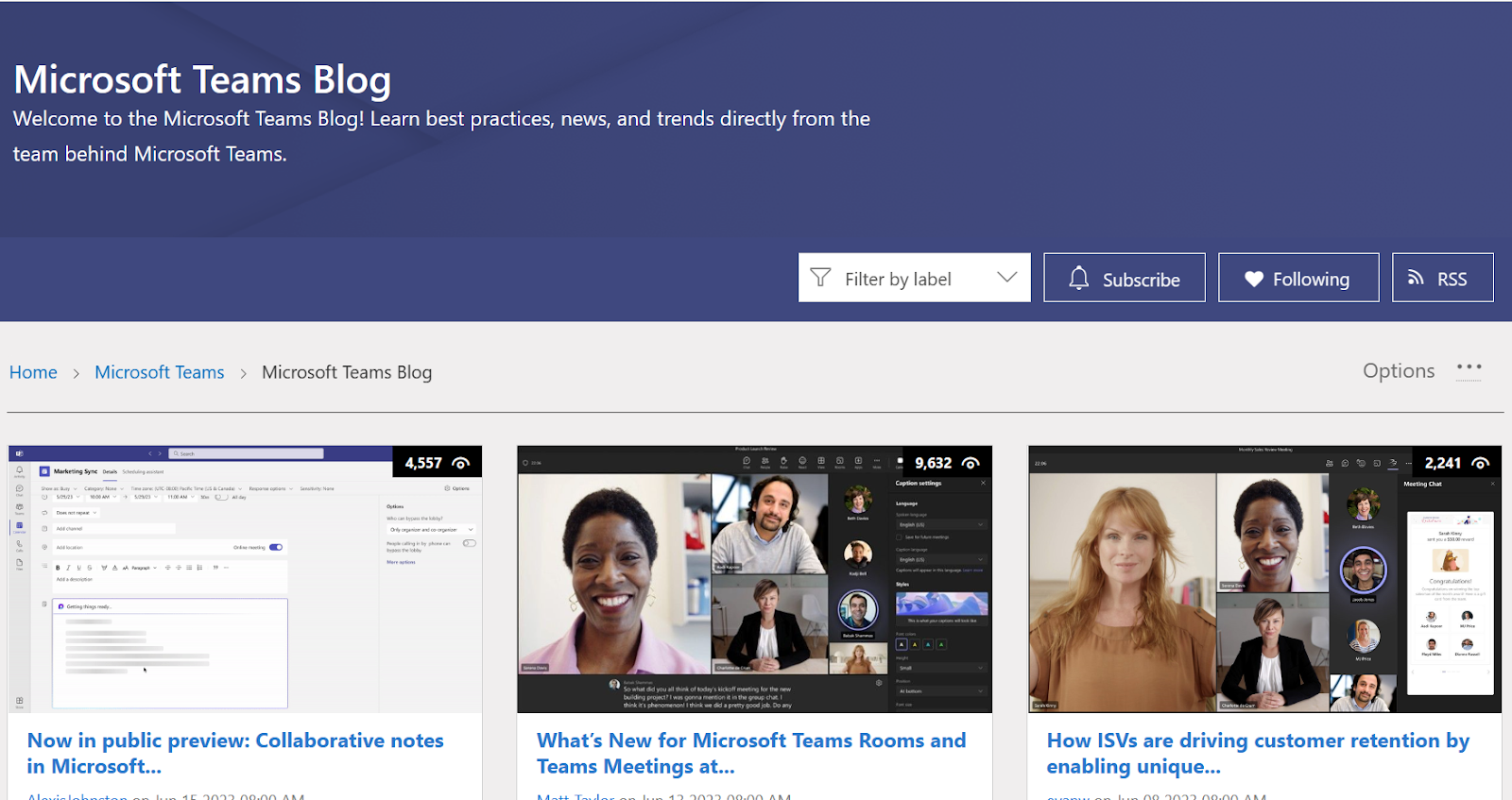
Task: Go to Home in the breadcrumb
Action: coord(33,372)
